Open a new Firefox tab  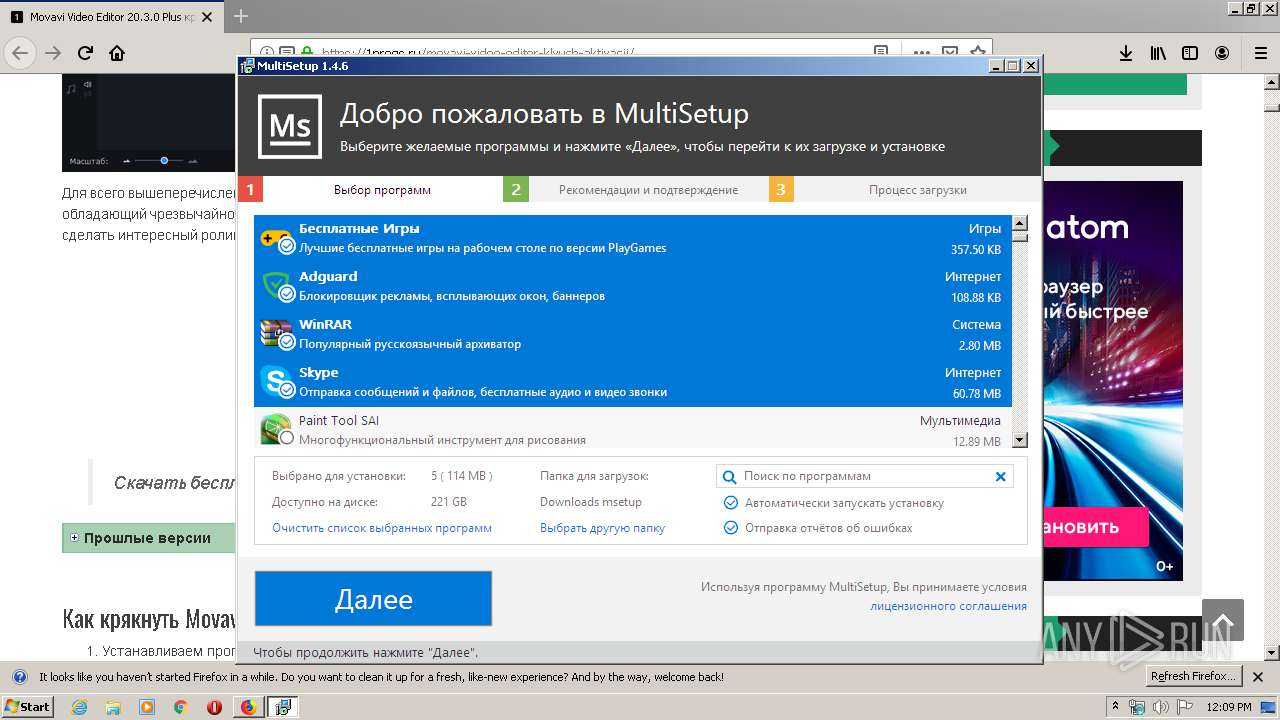point(241,16)
